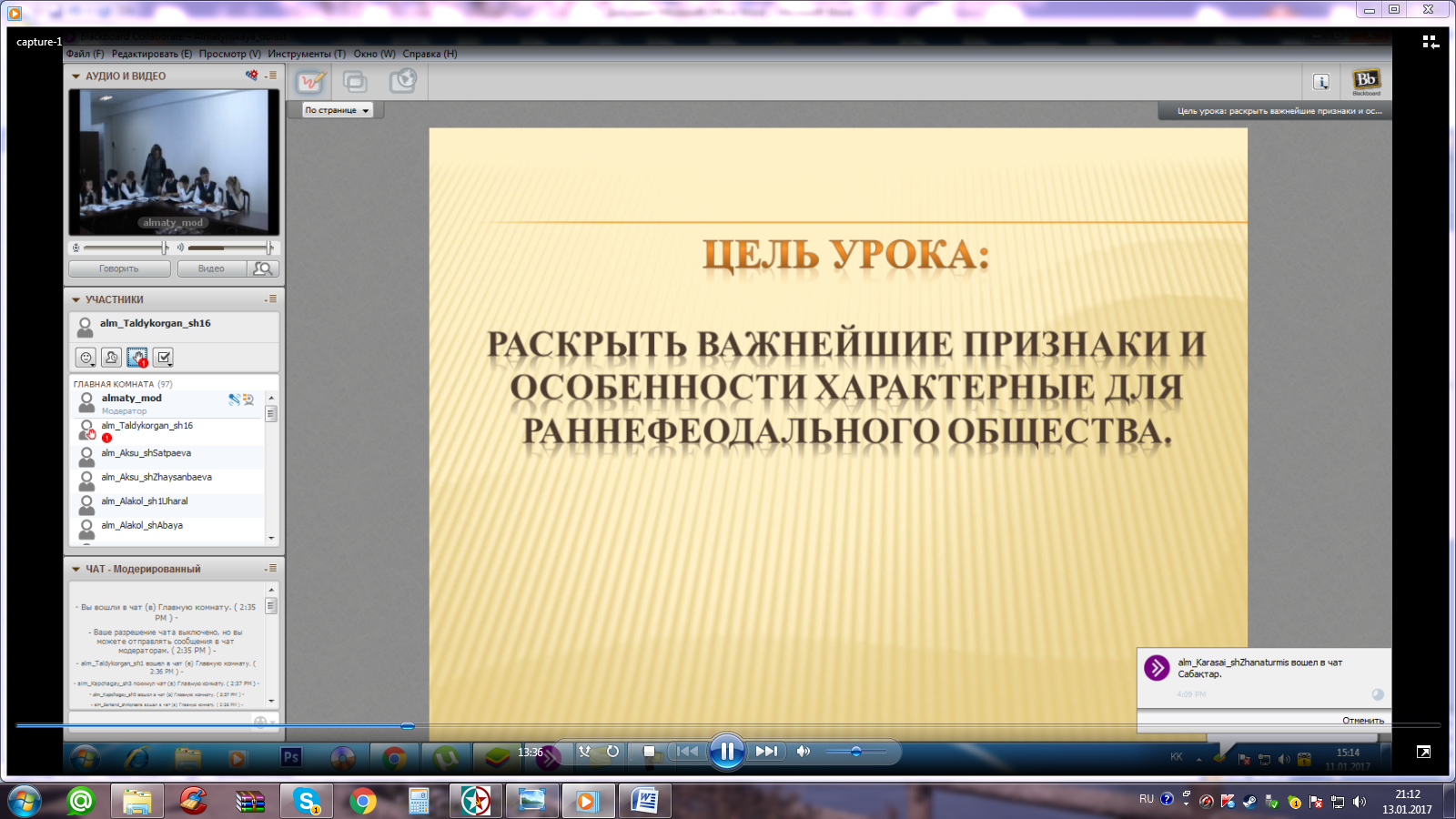Image resolution: width=1456 pixels, height=819 pixels.
Task: Click the Blackboard logo button
Action: (x=1366, y=82)
